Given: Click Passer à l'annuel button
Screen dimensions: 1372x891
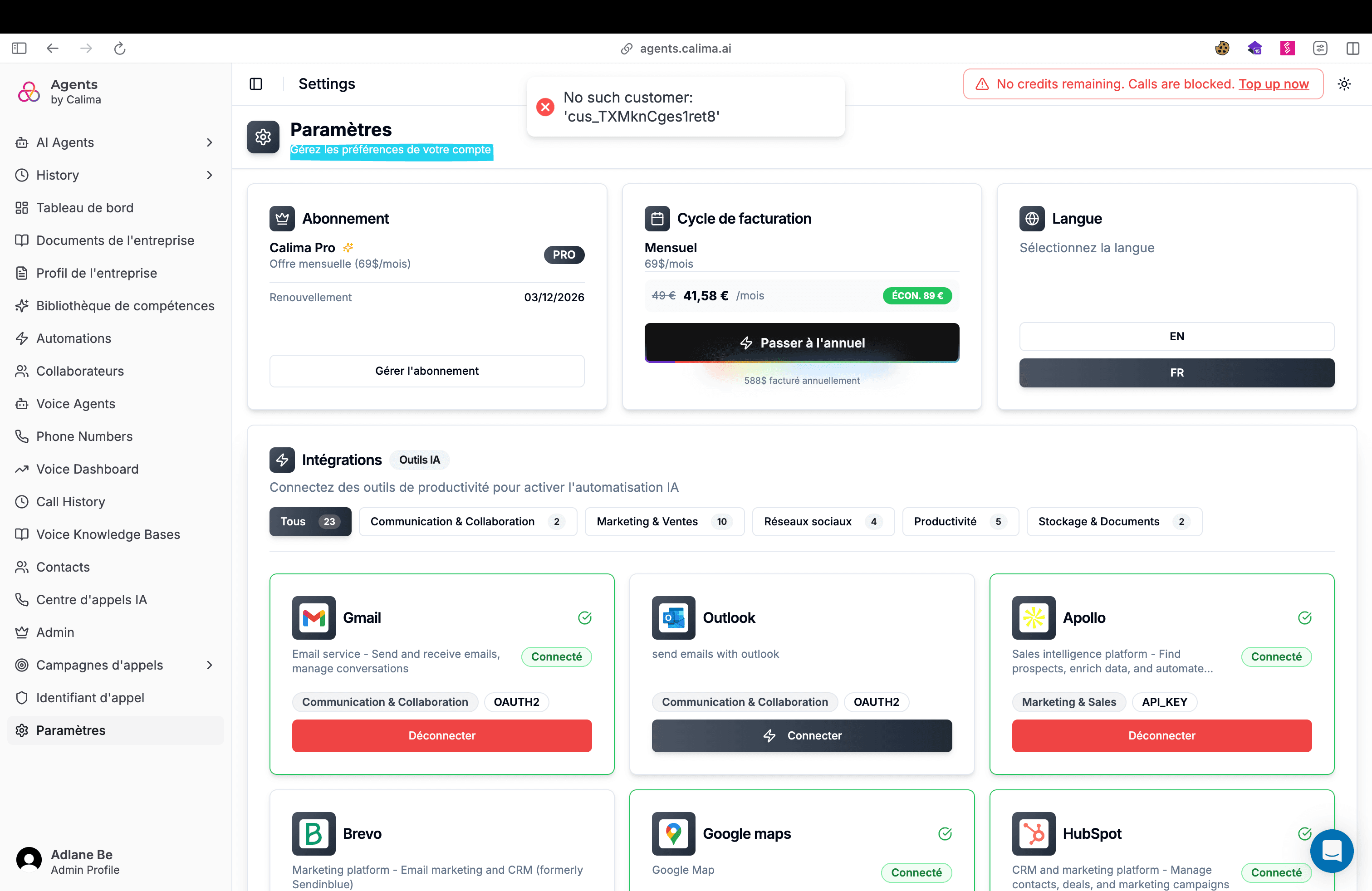Looking at the screenshot, I should coord(802,343).
